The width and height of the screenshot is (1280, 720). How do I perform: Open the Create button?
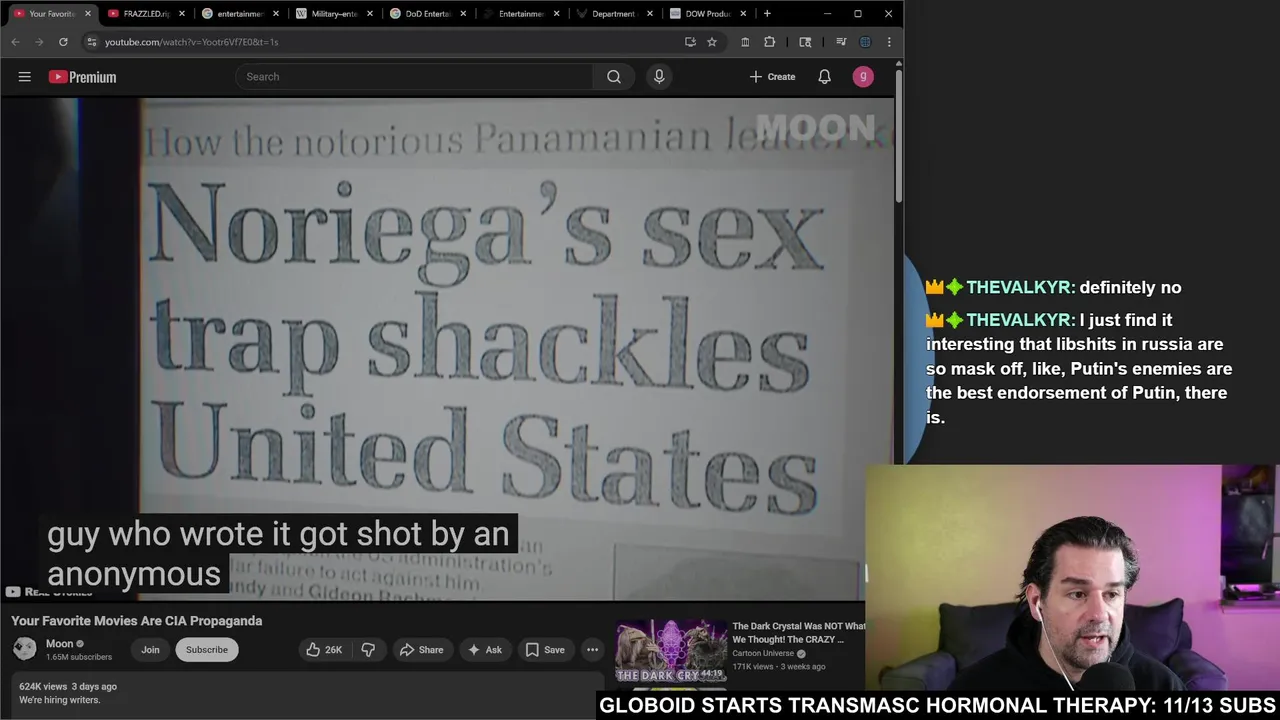point(773,77)
